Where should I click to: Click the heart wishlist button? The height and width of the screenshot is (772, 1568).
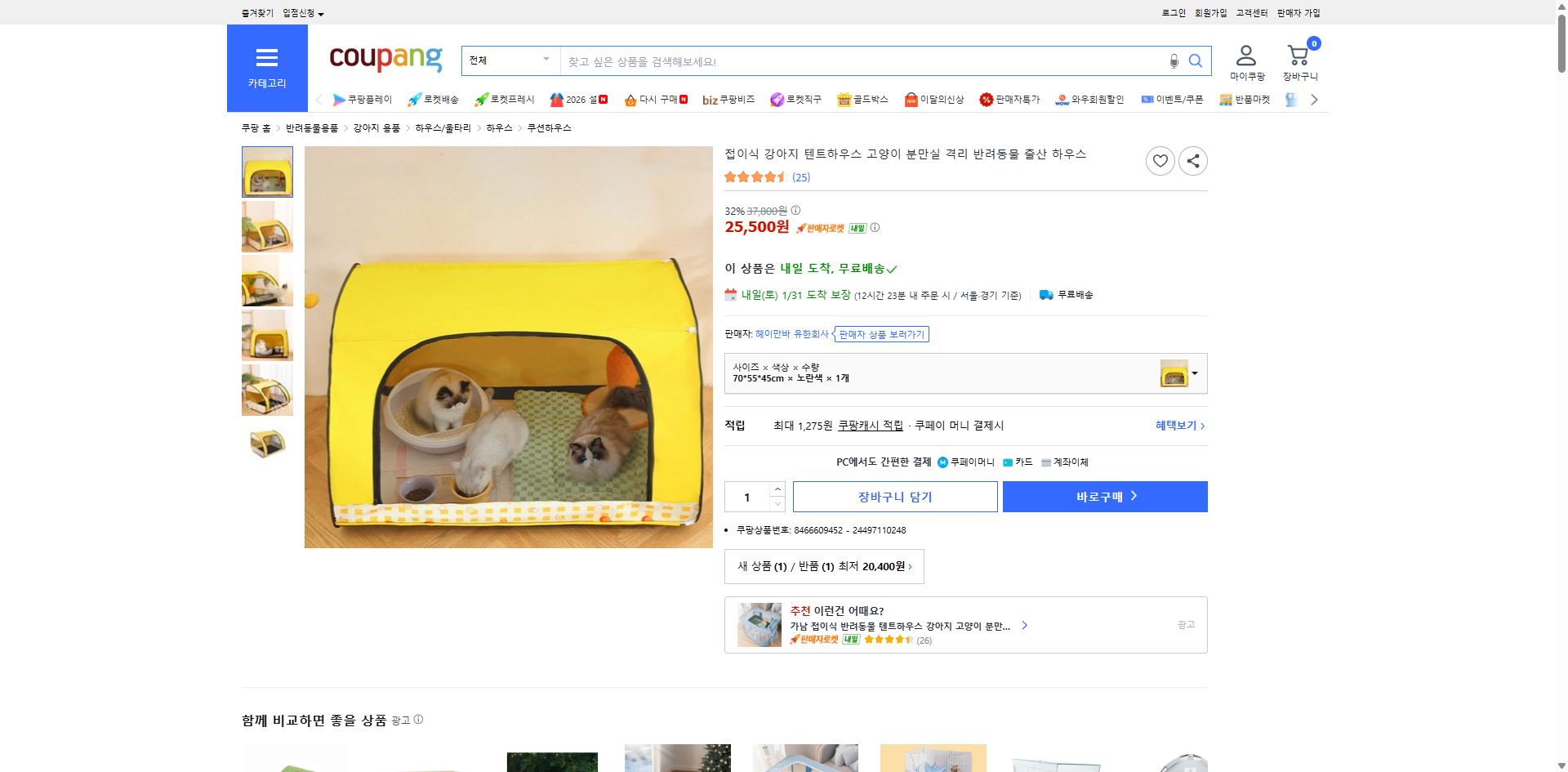click(x=1160, y=161)
